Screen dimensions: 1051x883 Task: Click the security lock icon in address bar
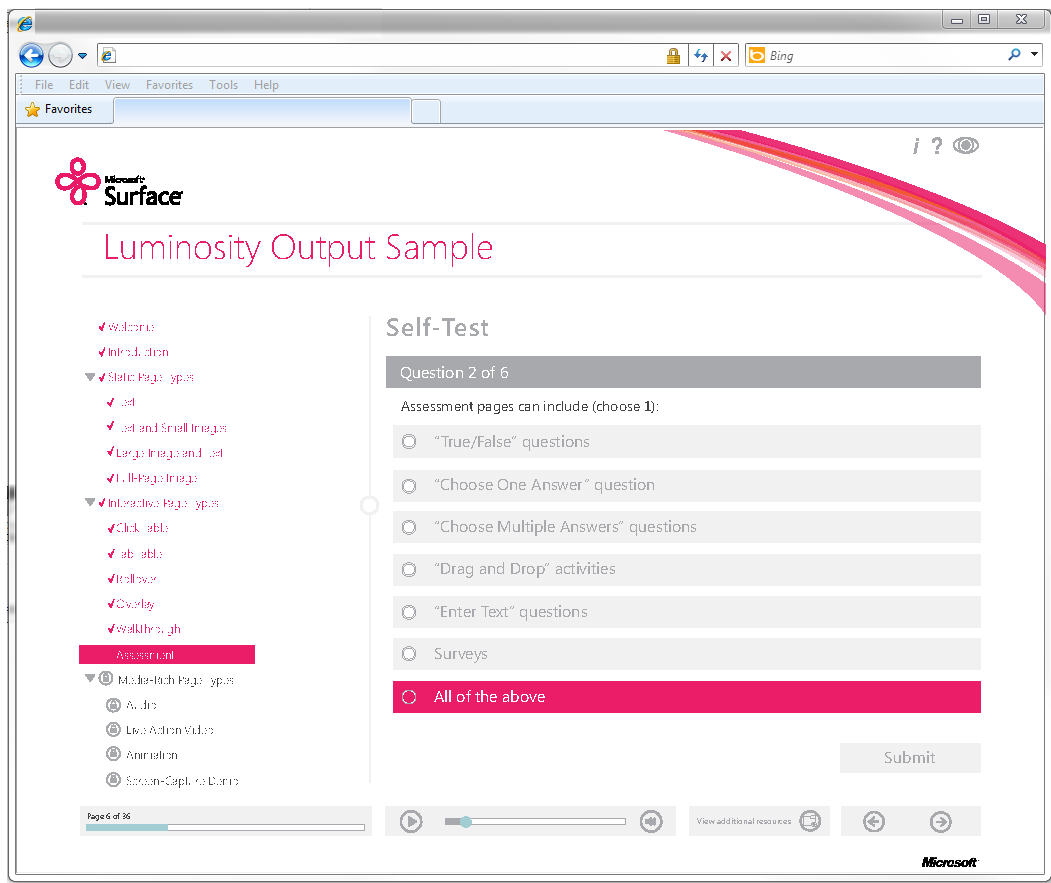673,56
